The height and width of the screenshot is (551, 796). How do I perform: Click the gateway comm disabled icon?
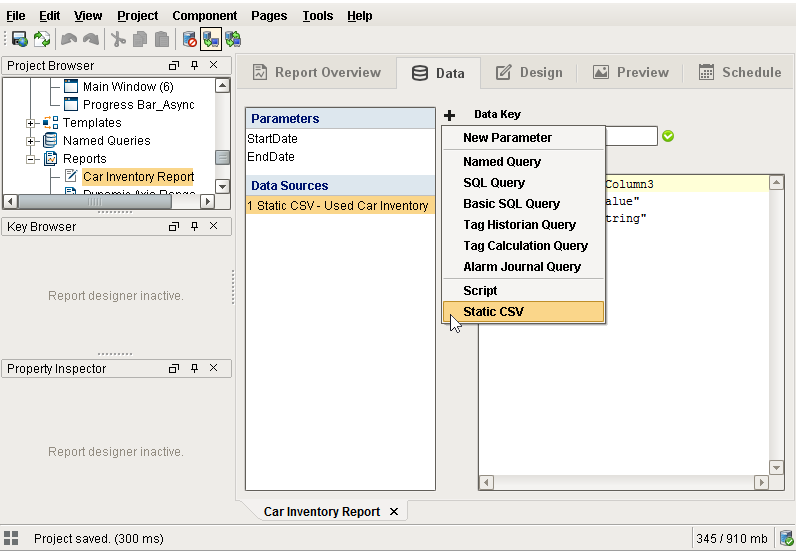pyautogui.click(x=189, y=39)
